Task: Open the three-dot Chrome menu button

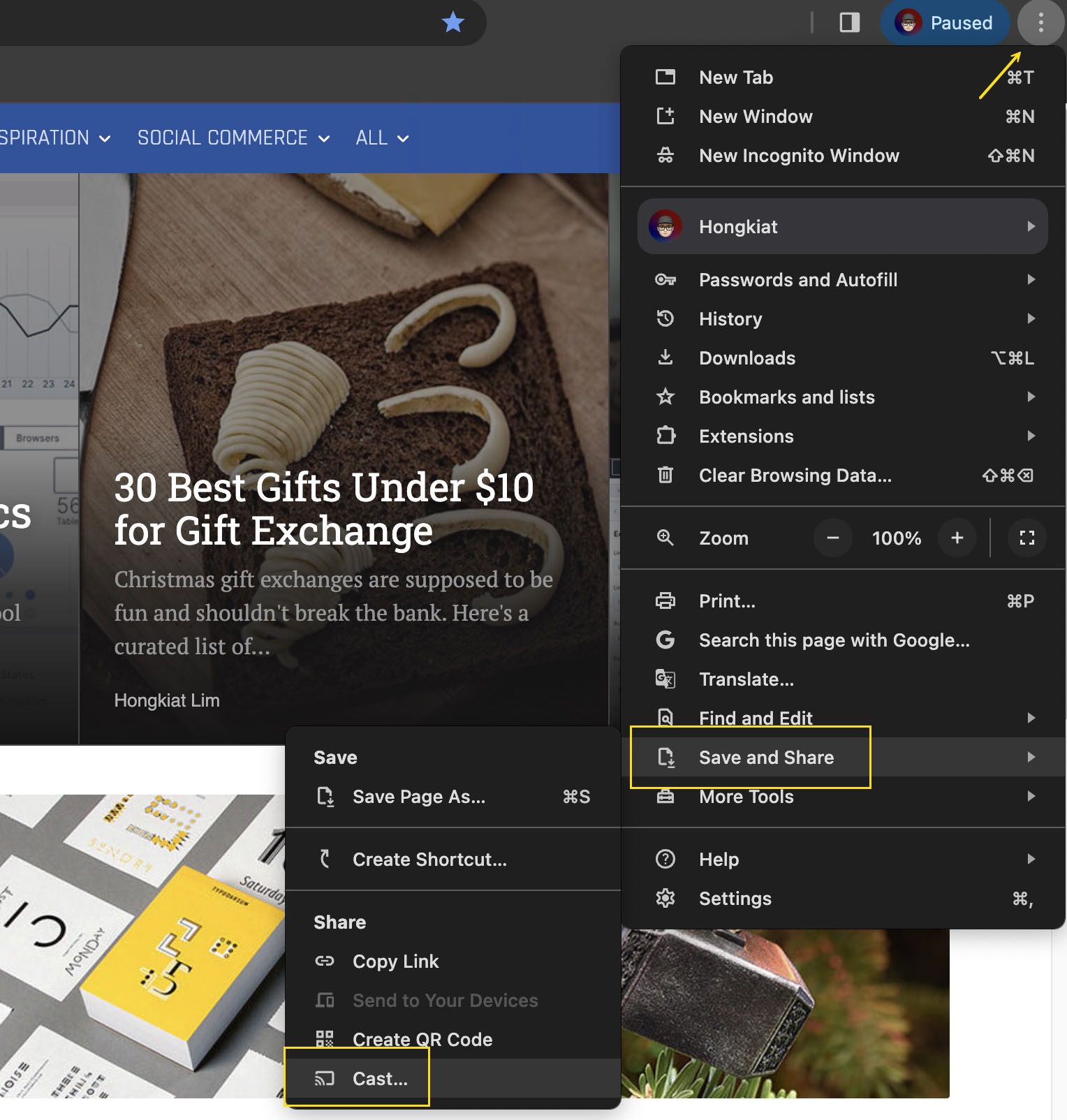Action: (1040, 23)
